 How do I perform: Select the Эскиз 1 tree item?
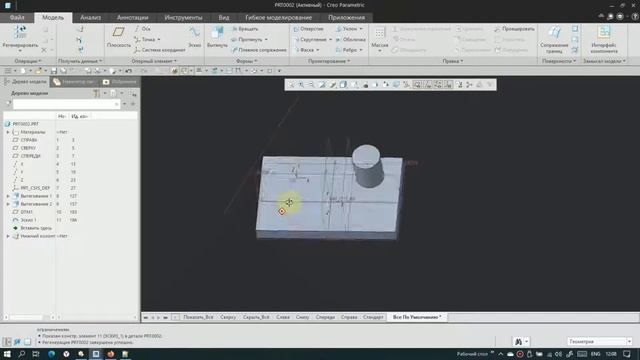[x=28, y=220]
